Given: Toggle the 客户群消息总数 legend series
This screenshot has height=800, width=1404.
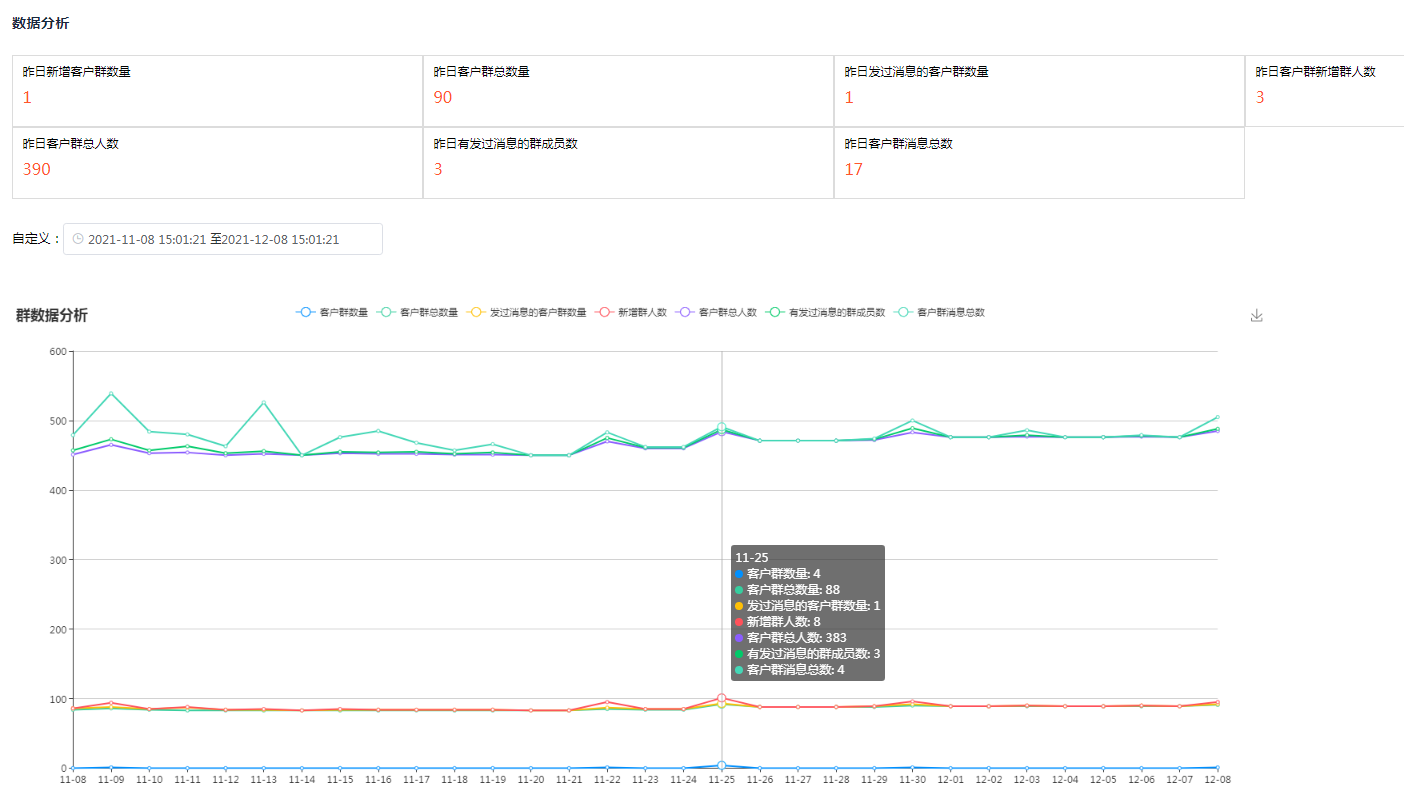Looking at the screenshot, I should coord(939,313).
